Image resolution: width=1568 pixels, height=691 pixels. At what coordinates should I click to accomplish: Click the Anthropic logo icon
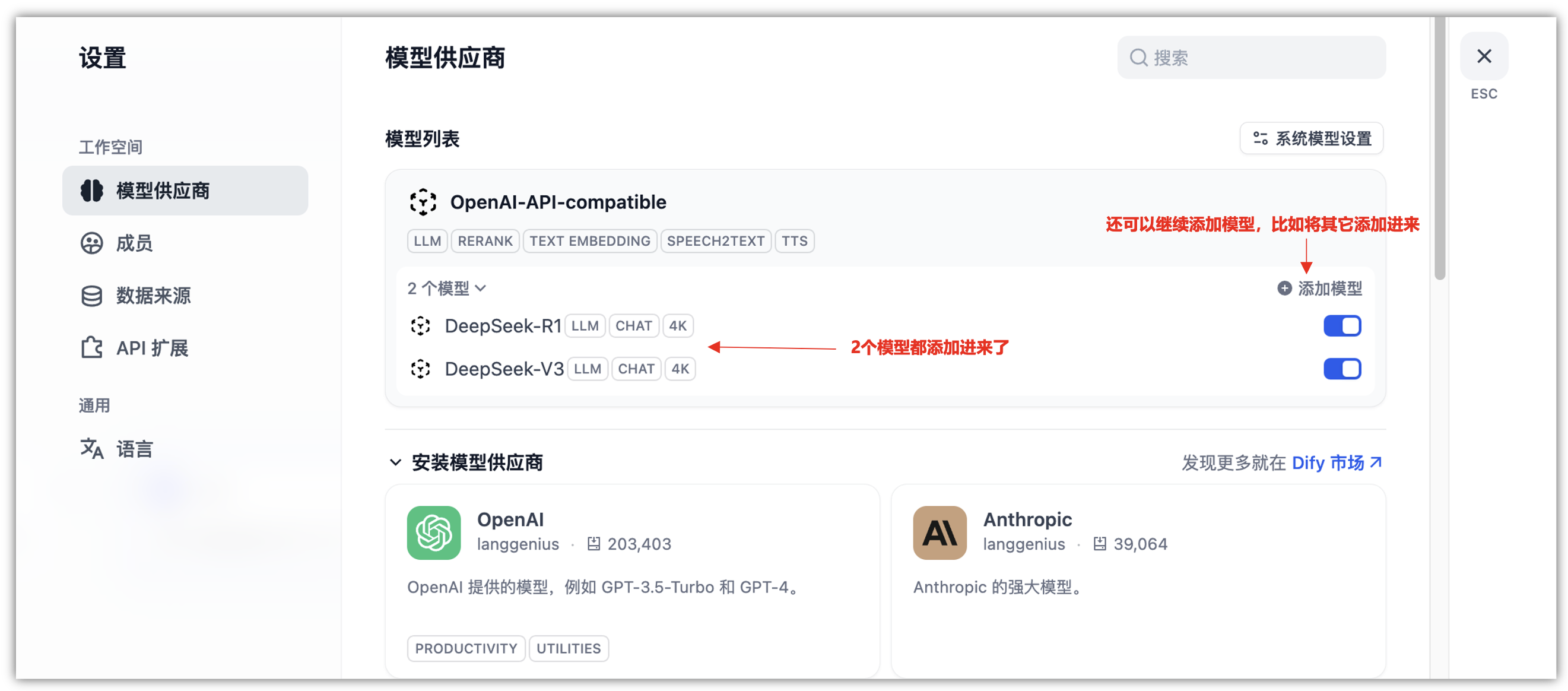click(939, 532)
